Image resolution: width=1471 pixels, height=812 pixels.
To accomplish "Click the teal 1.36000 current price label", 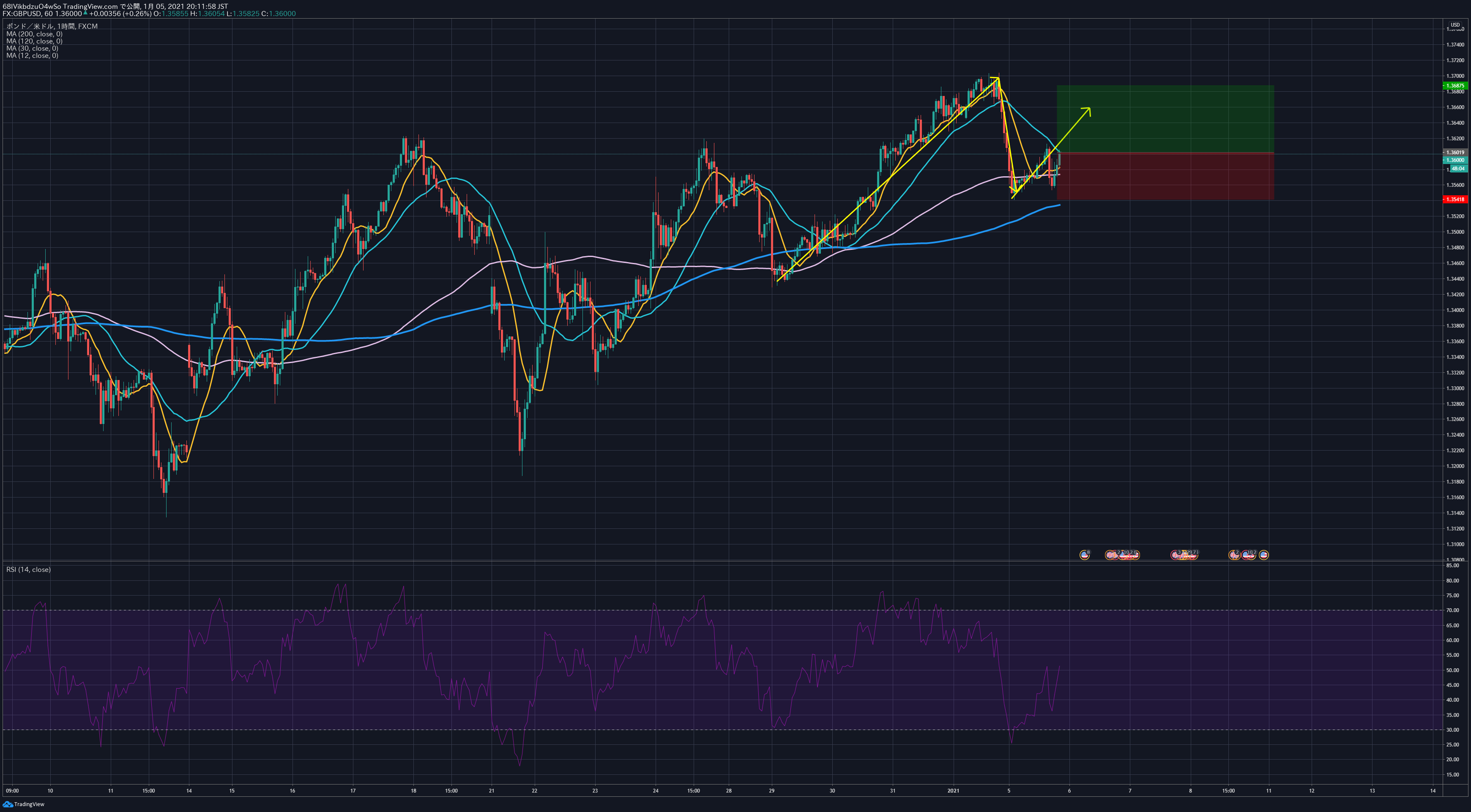I will [1456, 160].
